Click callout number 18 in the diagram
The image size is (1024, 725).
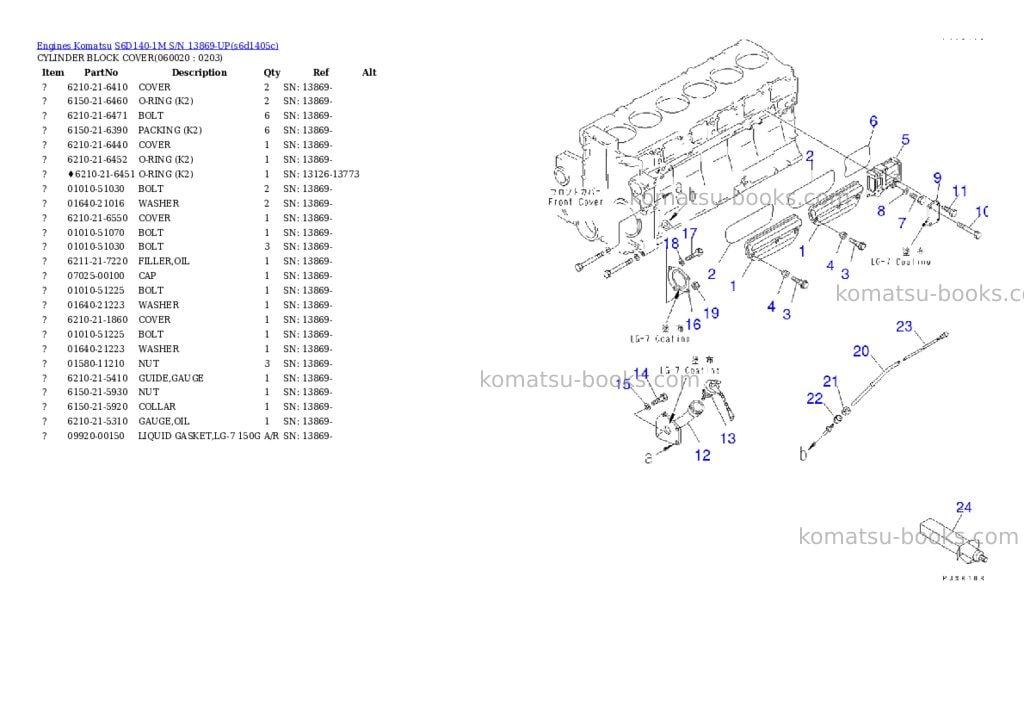click(x=671, y=244)
